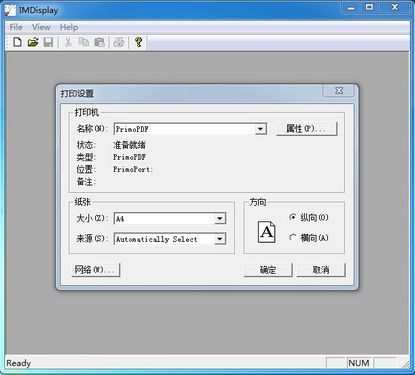Click the About question mark icon
415x375 pixels.
tap(138, 42)
